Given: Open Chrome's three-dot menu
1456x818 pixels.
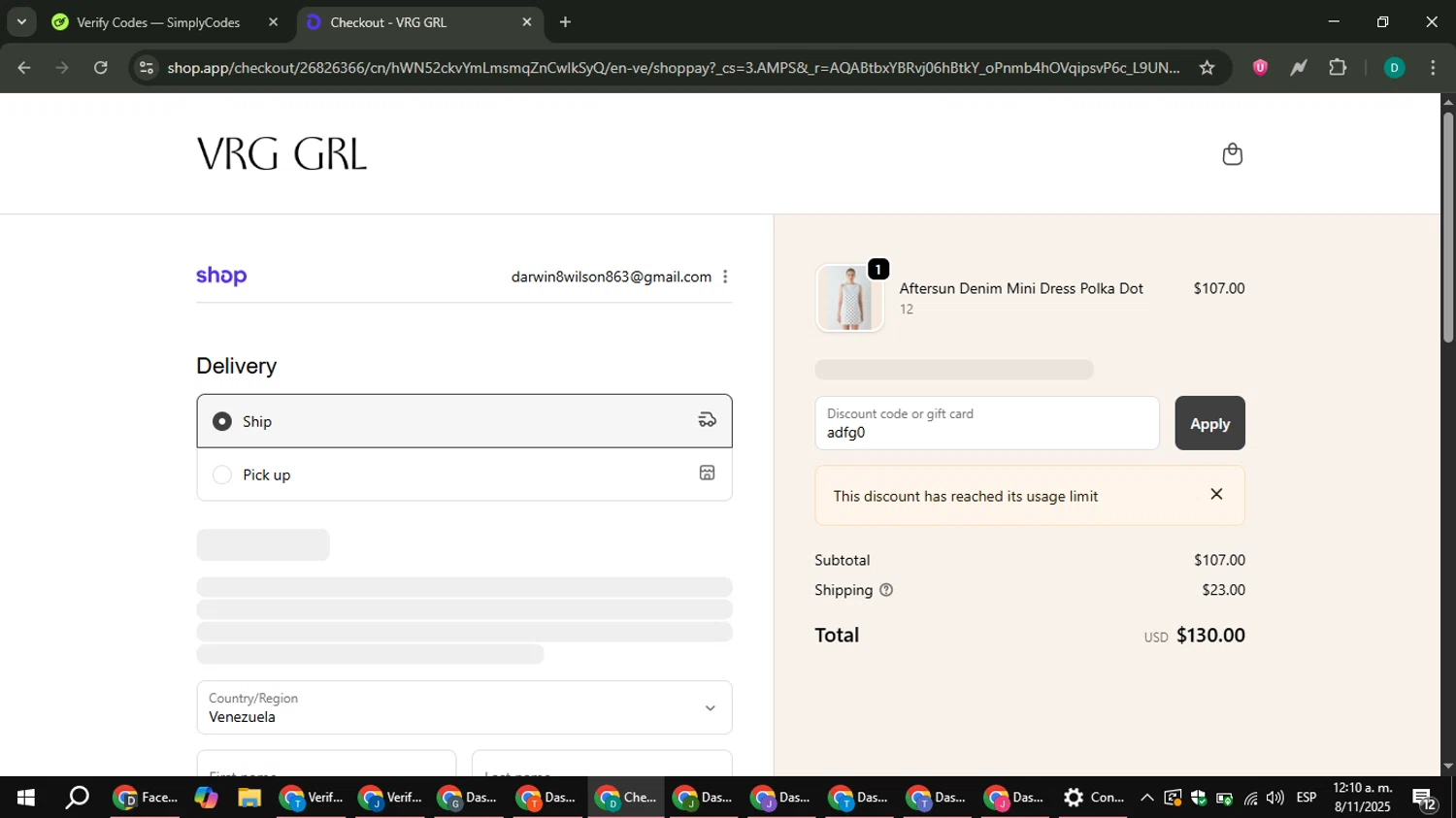Looking at the screenshot, I should coord(1433,68).
